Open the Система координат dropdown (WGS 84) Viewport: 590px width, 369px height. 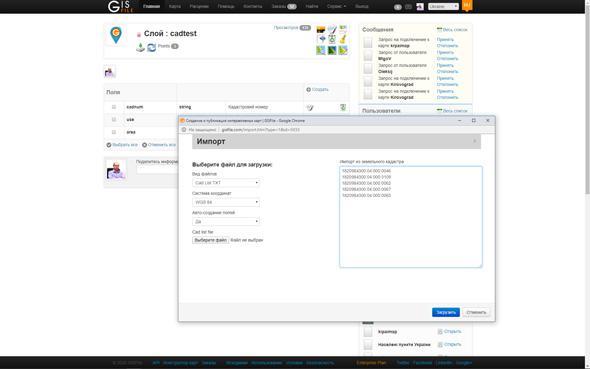click(x=226, y=202)
